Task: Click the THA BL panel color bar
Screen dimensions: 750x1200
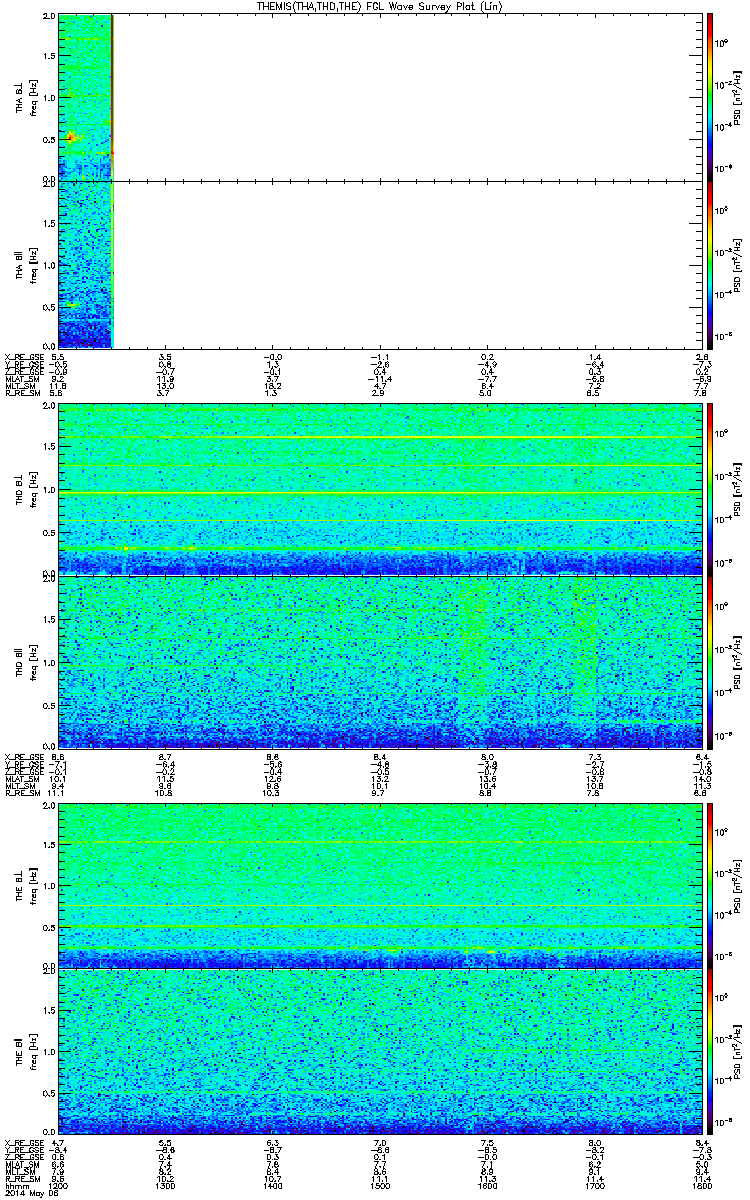Action: click(x=710, y=97)
